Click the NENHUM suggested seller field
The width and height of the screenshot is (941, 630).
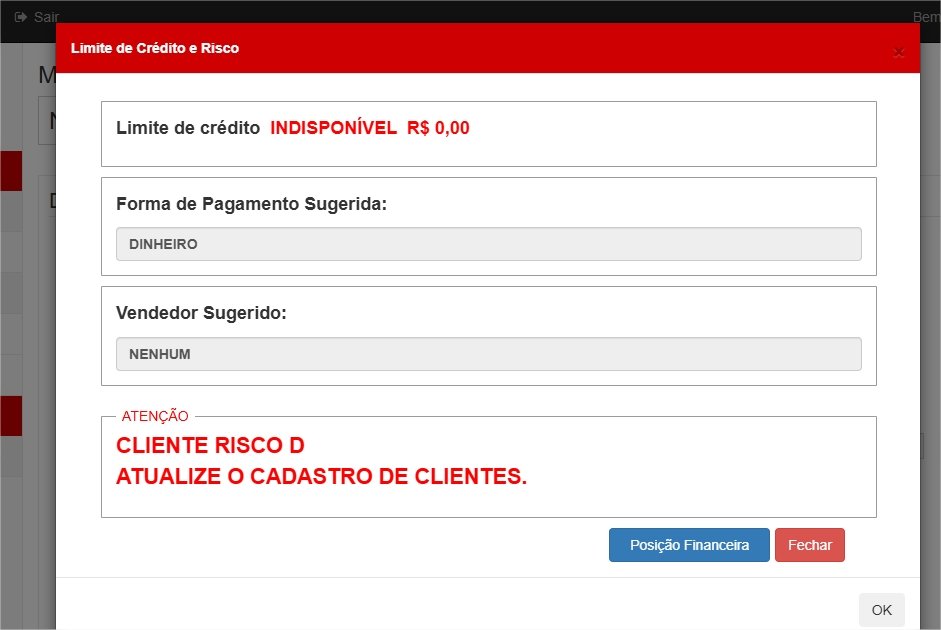coord(489,354)
